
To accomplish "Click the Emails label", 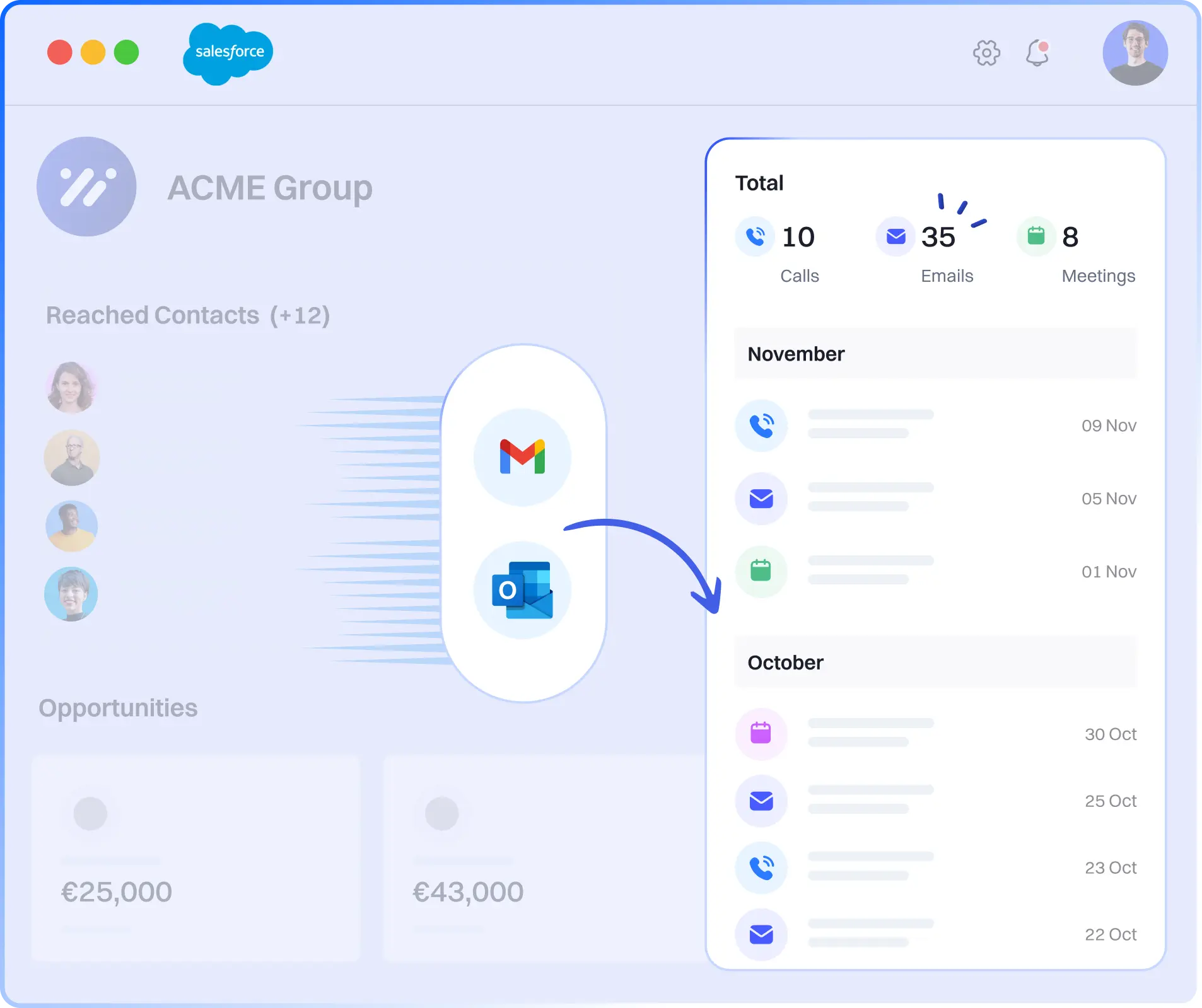I will click(x=947, y=276).
